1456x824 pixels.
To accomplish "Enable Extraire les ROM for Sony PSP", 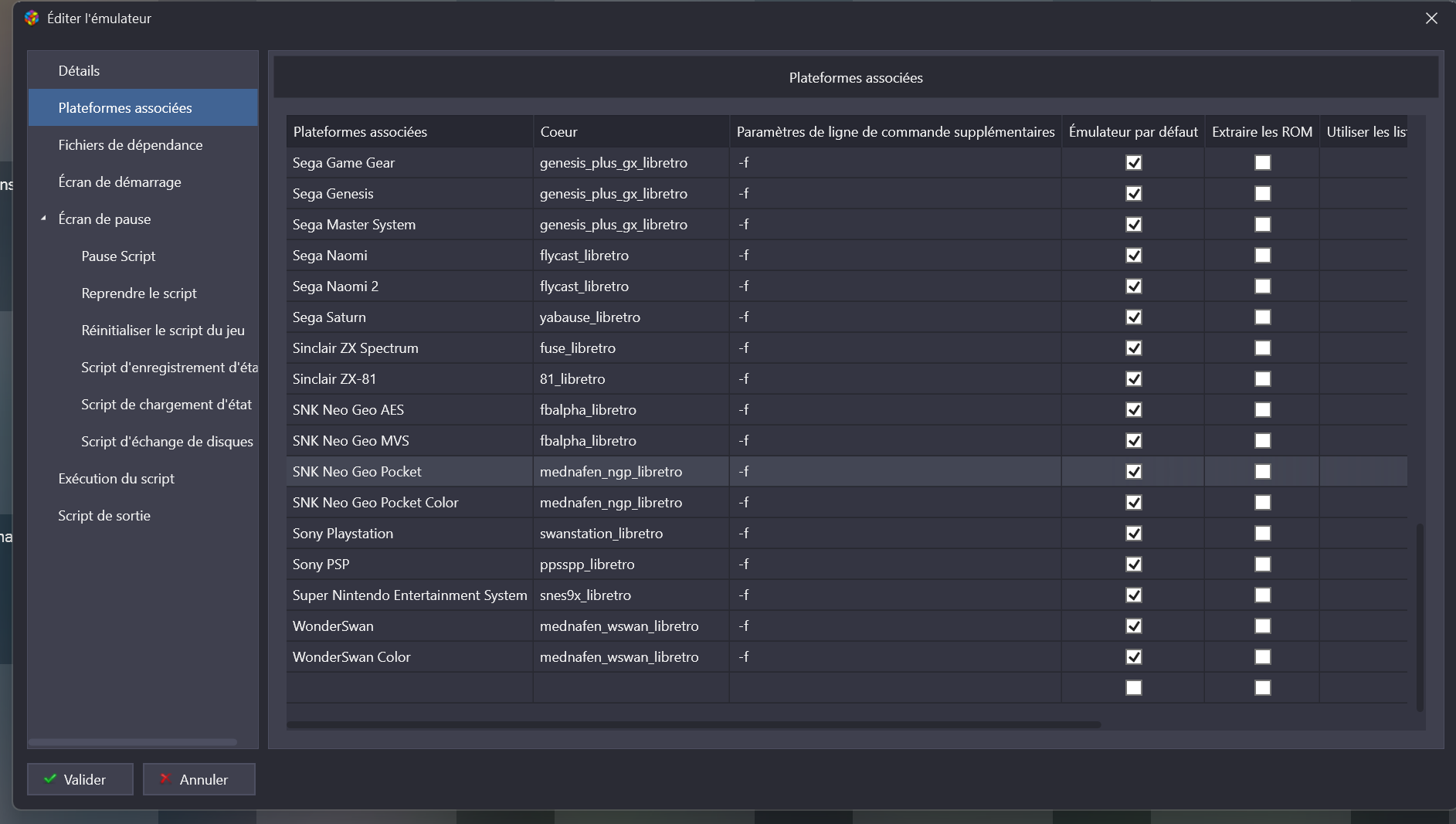I will (1263, 564).
